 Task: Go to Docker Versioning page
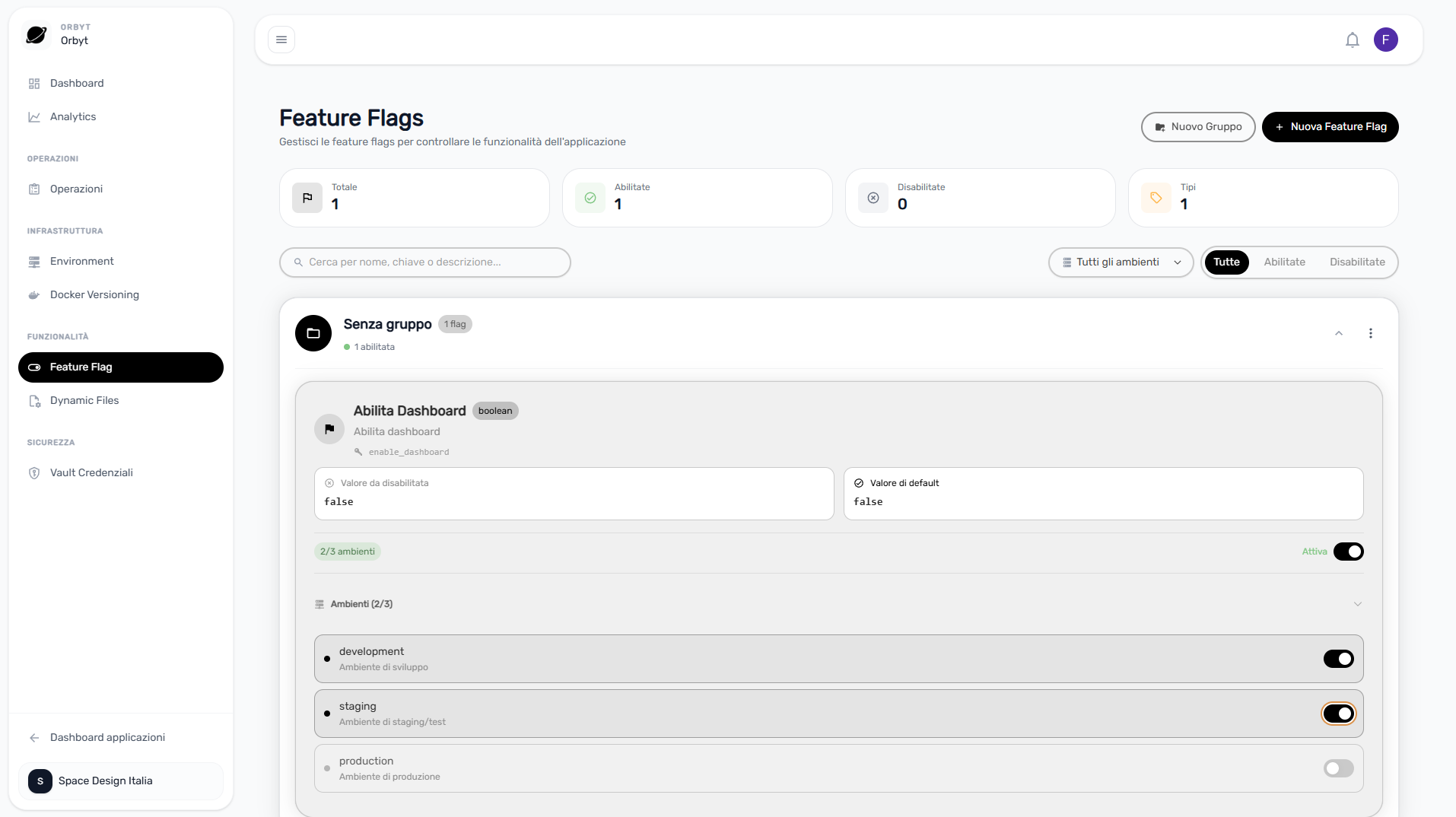click(x=121, y=295)
